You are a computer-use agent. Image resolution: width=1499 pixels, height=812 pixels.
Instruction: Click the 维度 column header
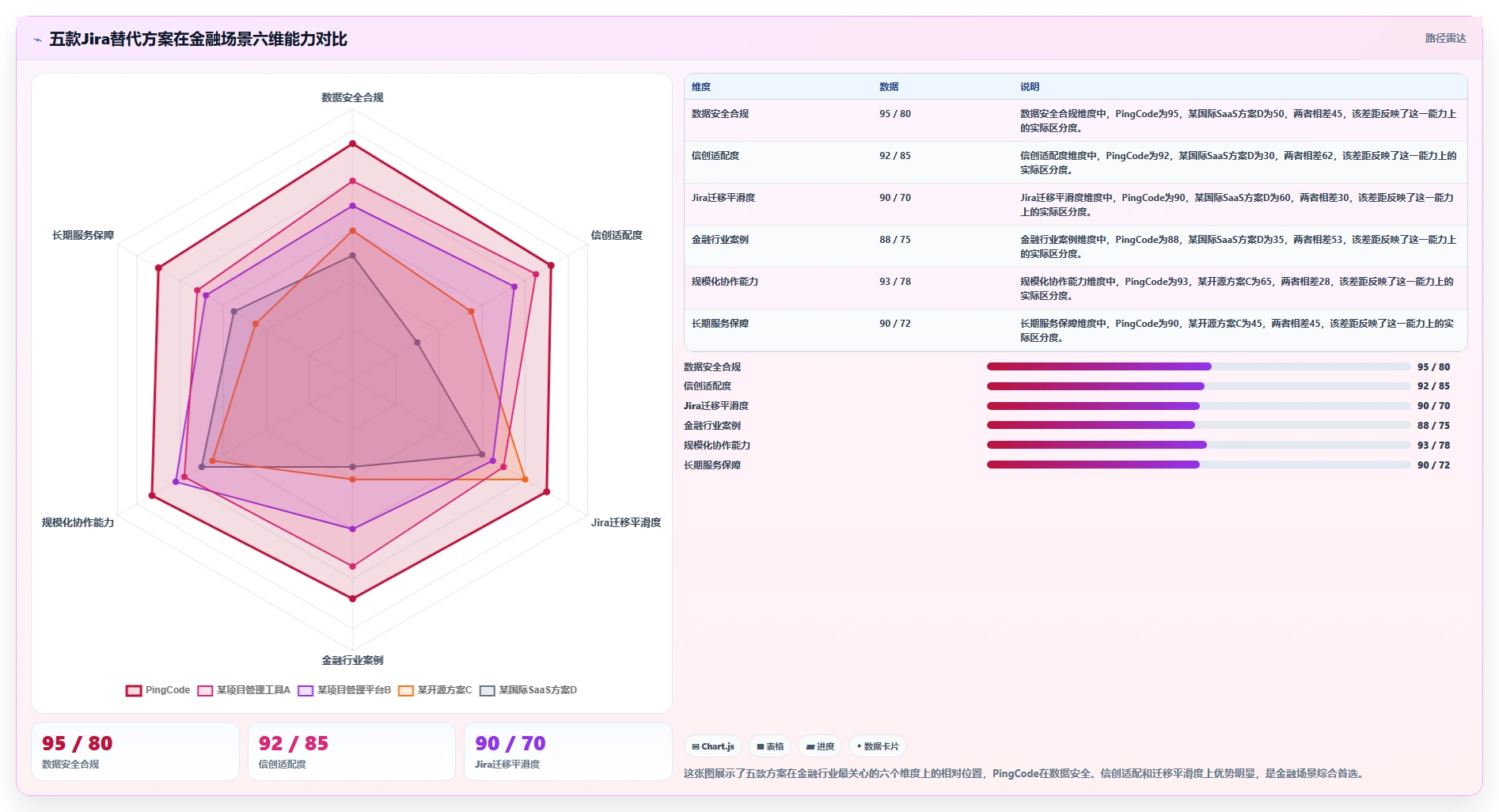pyautogui.click(x=701, y=87)
